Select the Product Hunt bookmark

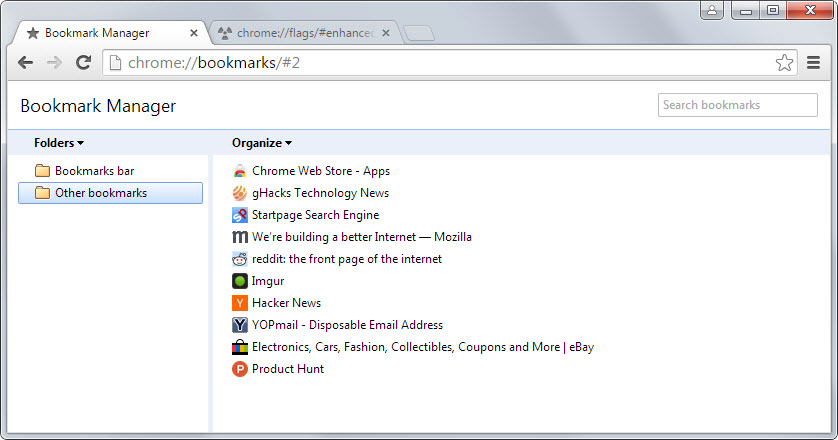pos(288,369)
